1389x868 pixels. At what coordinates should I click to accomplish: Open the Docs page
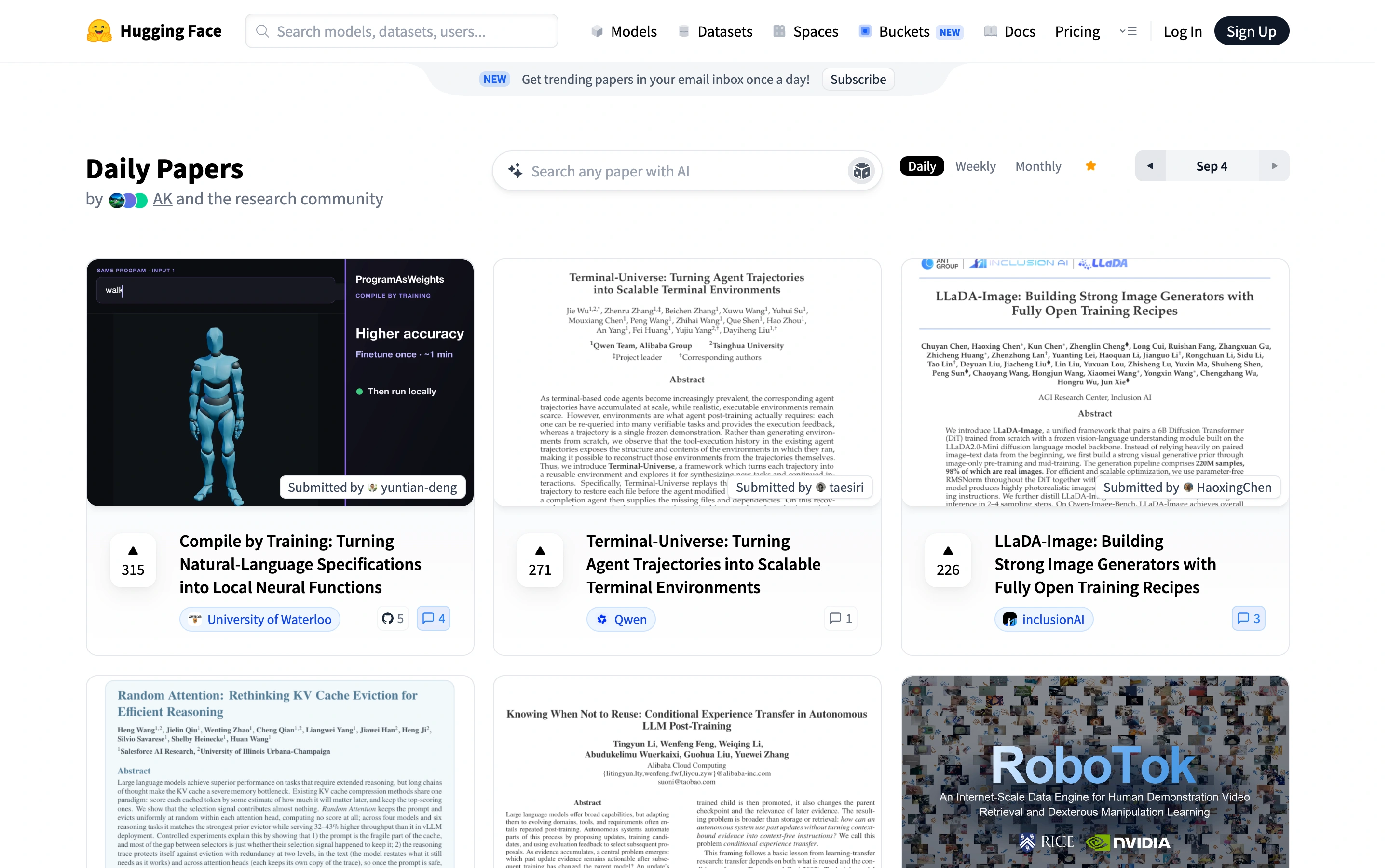[x=1009, y=31]
